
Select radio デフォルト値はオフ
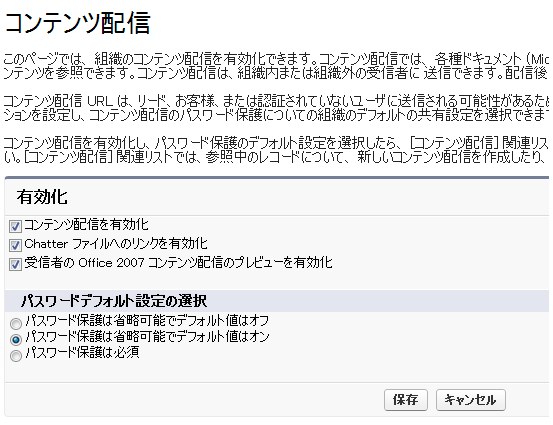click(16, 323)
